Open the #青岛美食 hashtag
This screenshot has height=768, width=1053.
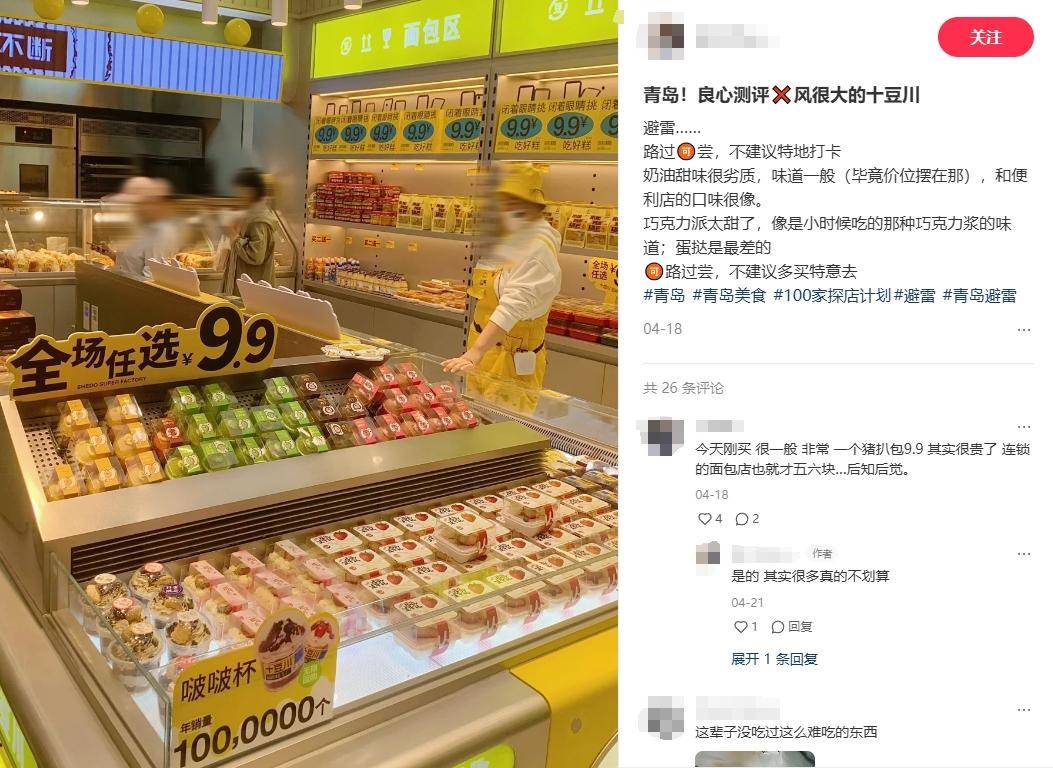tap(729, 295)
